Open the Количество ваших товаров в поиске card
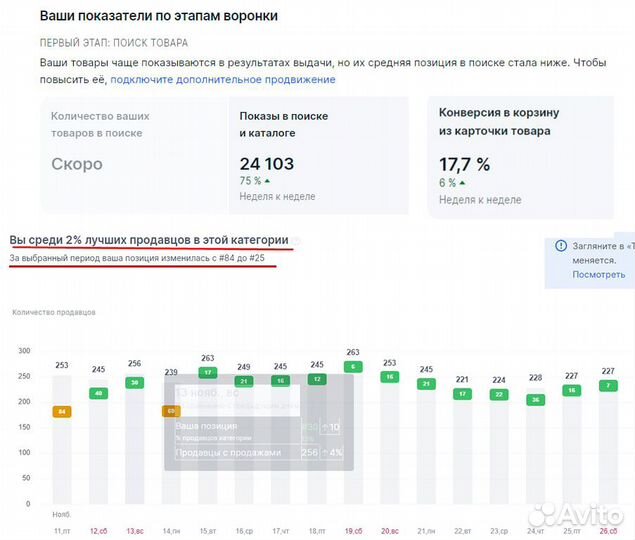The image size is (635, 540). [x=133, y=154]
